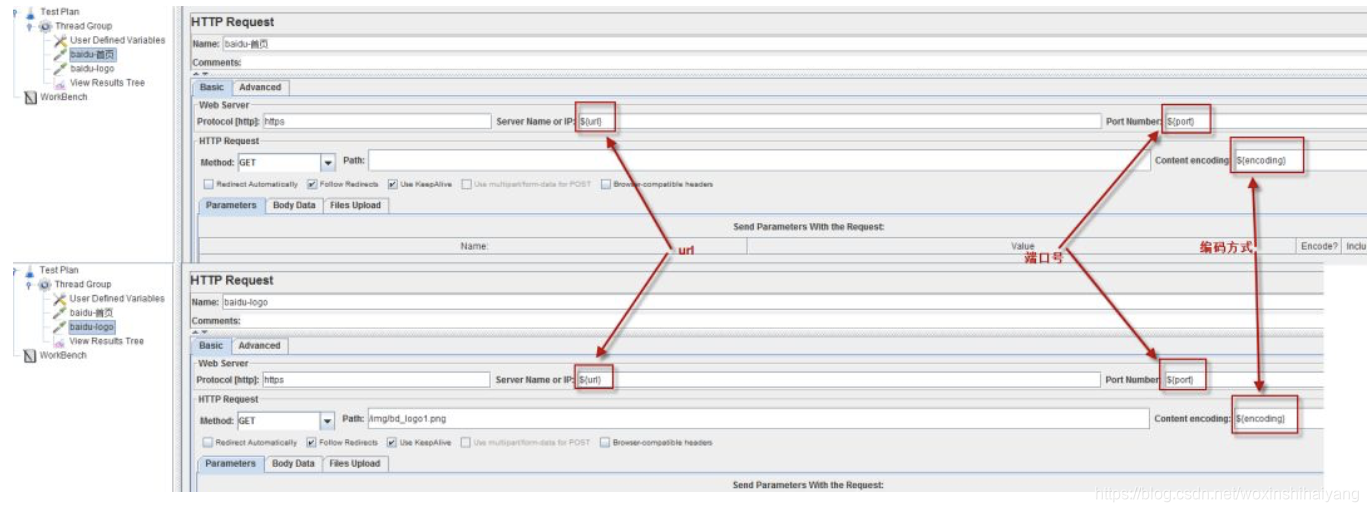Click Thread Group gear icon in lower tree
Viewport: 1368px width, 512px height.
45,284
